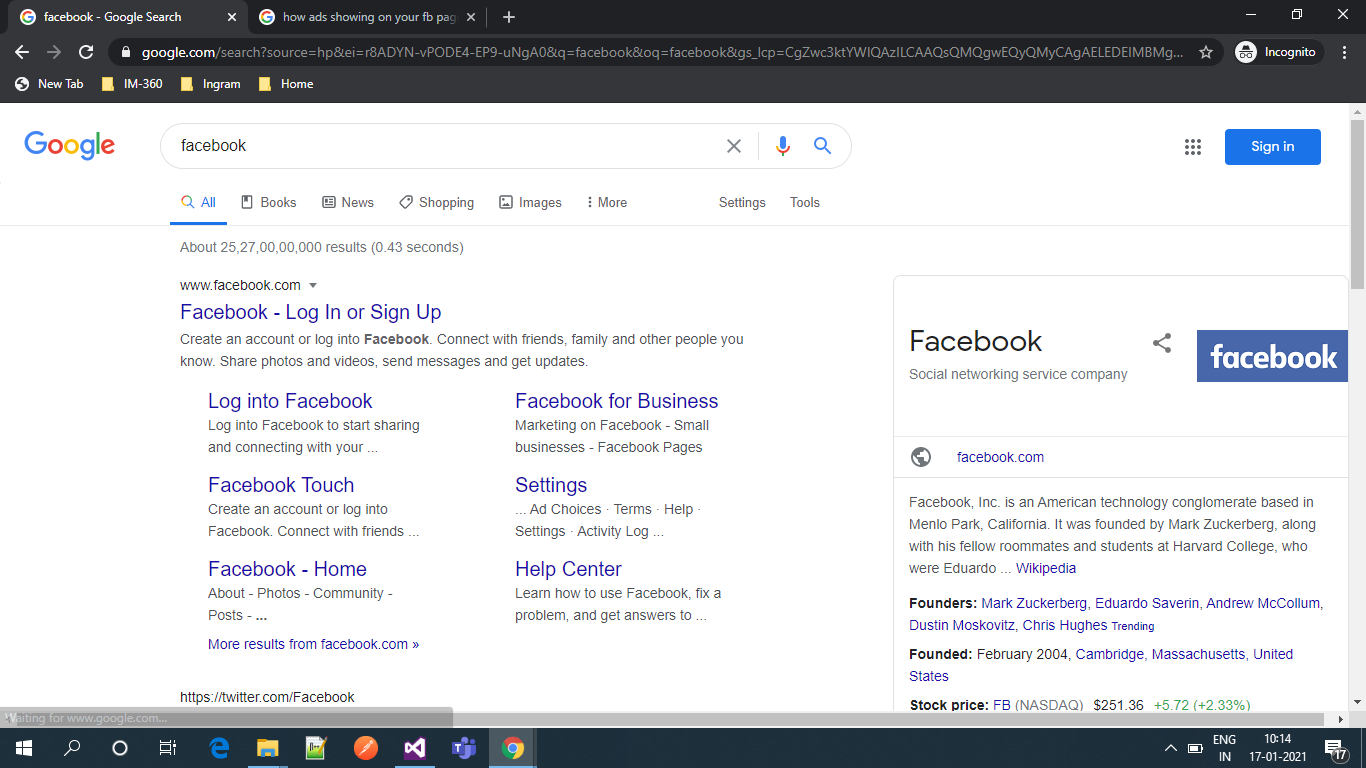This screenshot has width=1366, height=768.
Task: Bookmark this page with star icon
Action: click(1206, 52)
